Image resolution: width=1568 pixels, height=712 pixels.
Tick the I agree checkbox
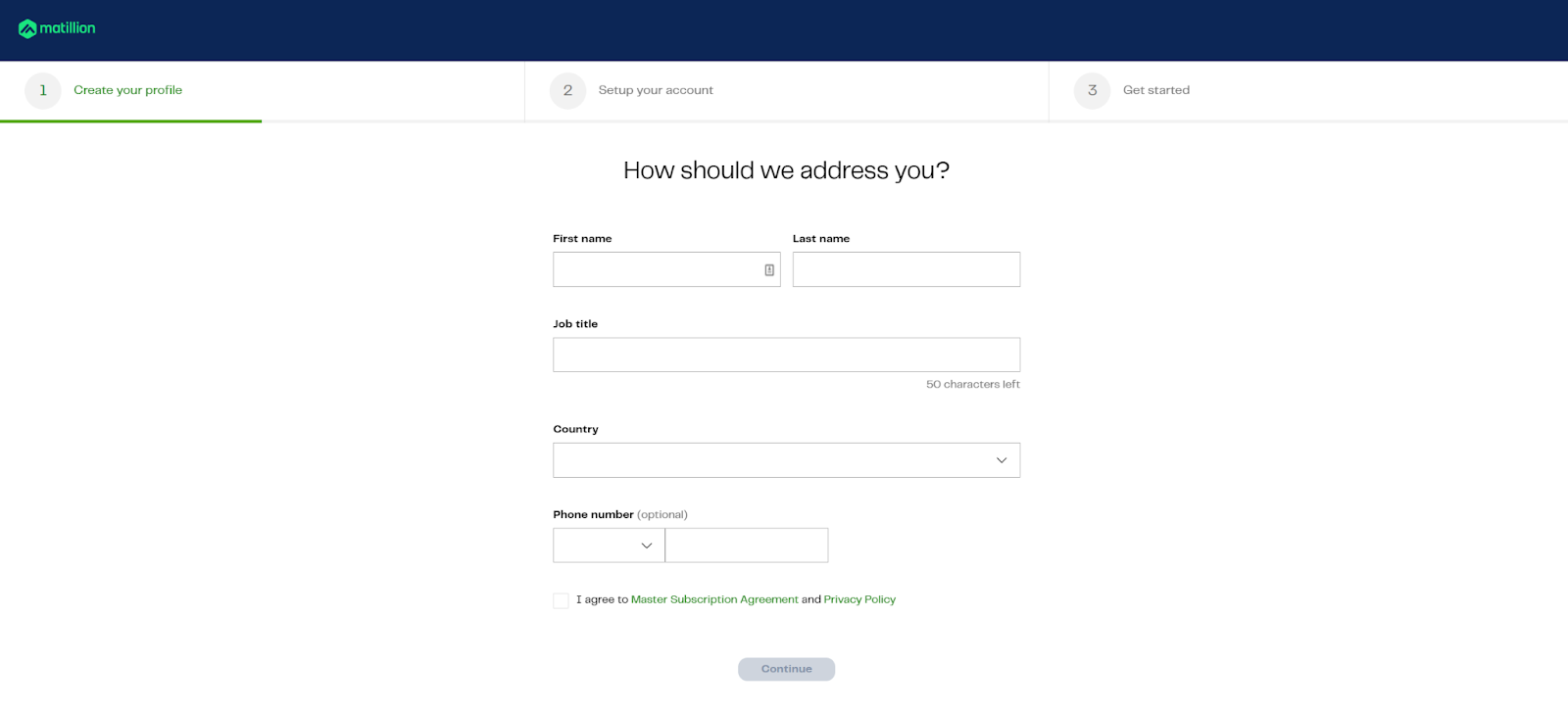(561, 600)
